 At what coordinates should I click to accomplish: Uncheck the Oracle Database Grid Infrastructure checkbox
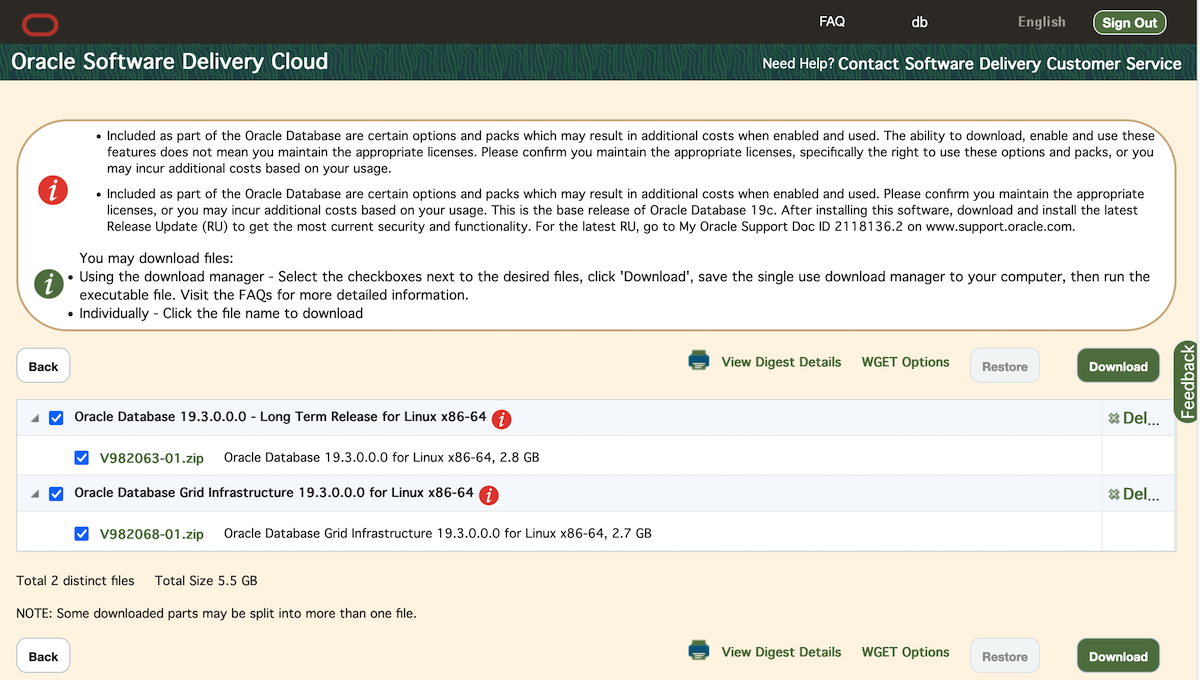point(56,494)
